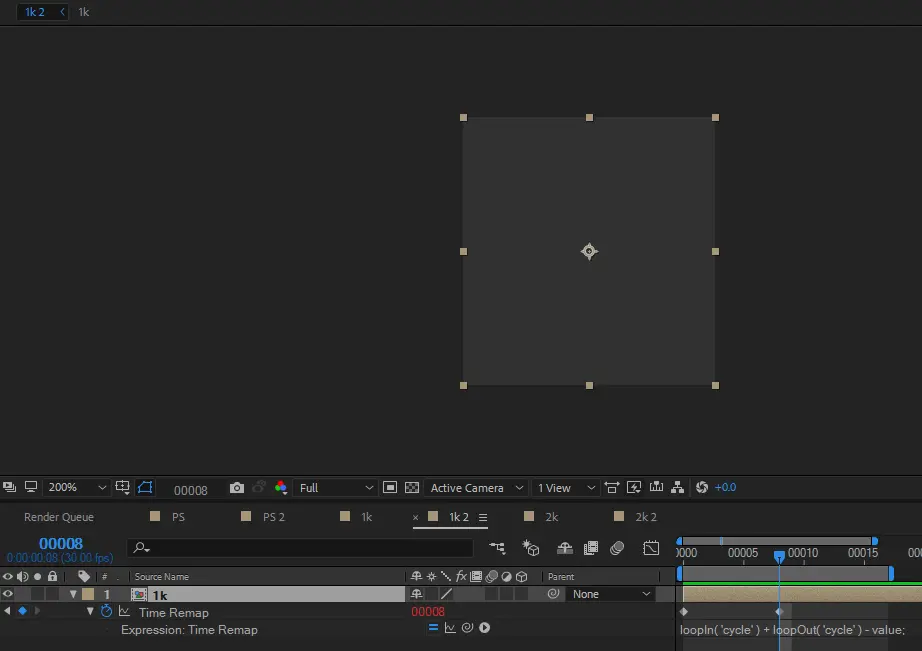The image size is (922, 651).
Task: Click Video eye column header
Action: click(x=8, y=576)
